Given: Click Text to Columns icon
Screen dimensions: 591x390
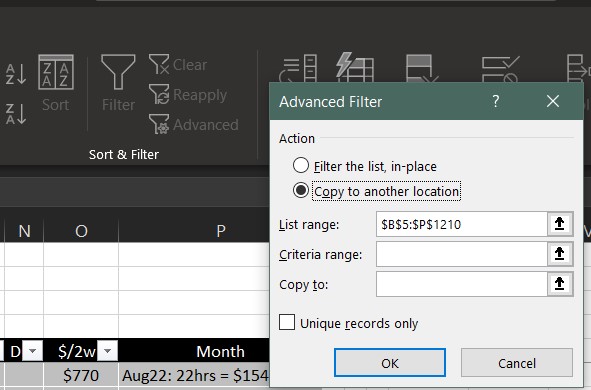Looking at the screenshot, I should (x=298, y=69).
